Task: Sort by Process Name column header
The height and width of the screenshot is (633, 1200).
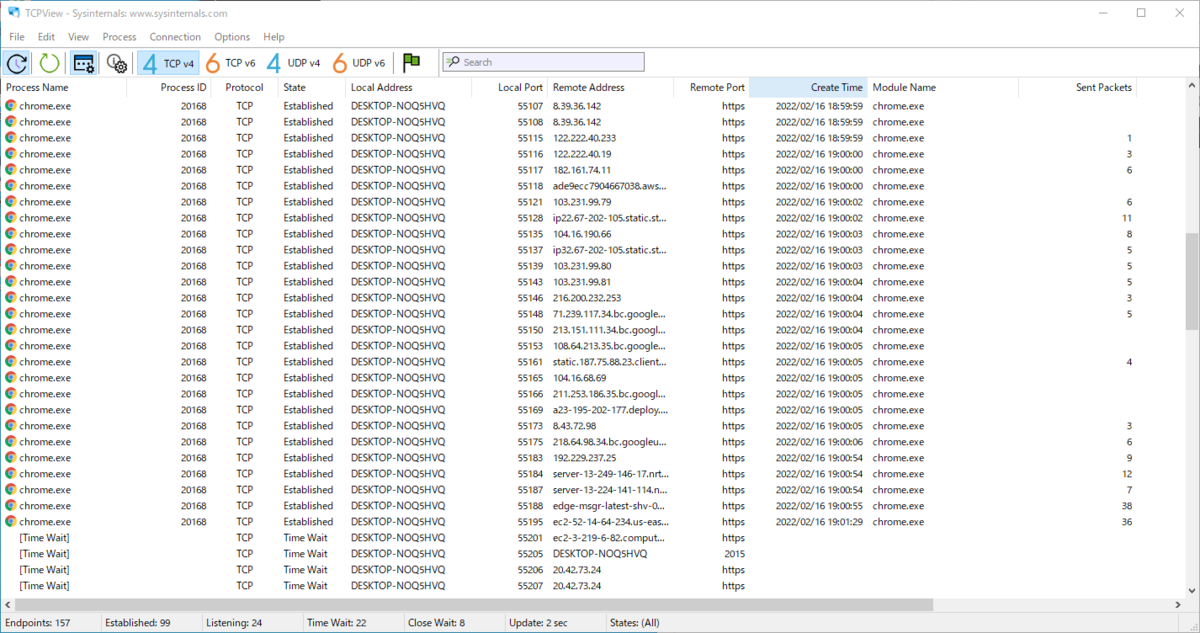Action: coord(64,88)
